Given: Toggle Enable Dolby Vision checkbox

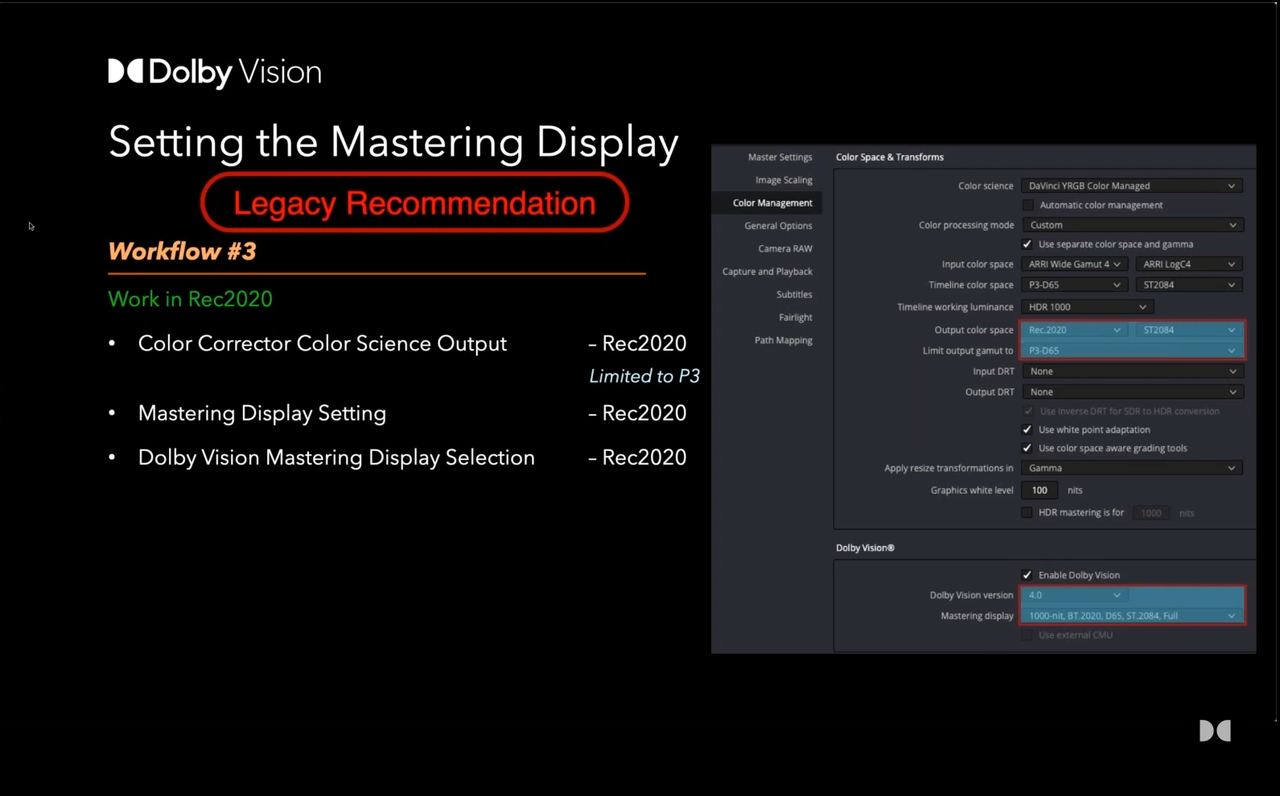Looking at the screenshot, I should click(x=1027, y=575).
